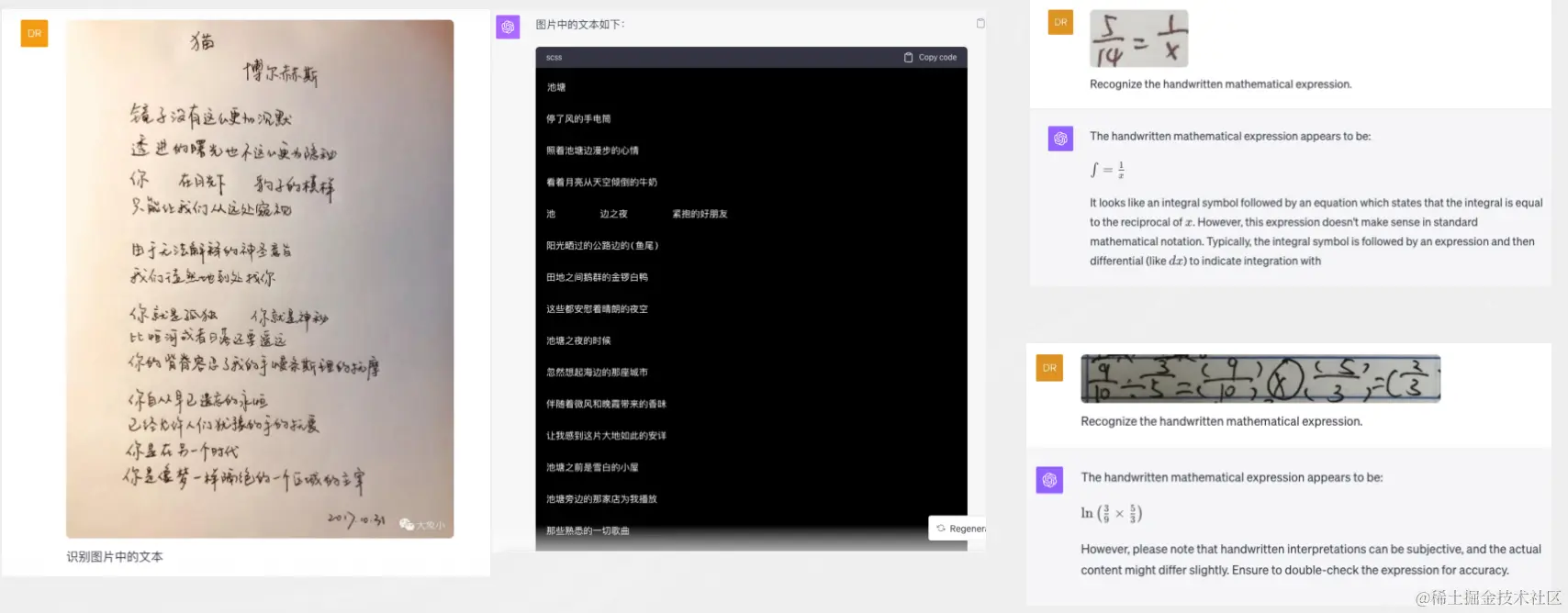The image size is (1568, 613).
Task: Click the prompt text under the 5/14 image
Action: pos(1220,84)
